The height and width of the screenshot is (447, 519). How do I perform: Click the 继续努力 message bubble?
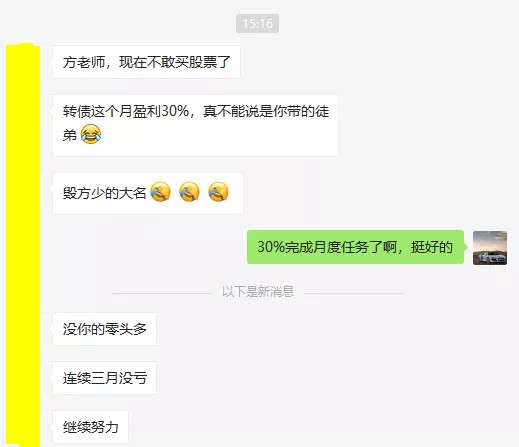(90, 427)
